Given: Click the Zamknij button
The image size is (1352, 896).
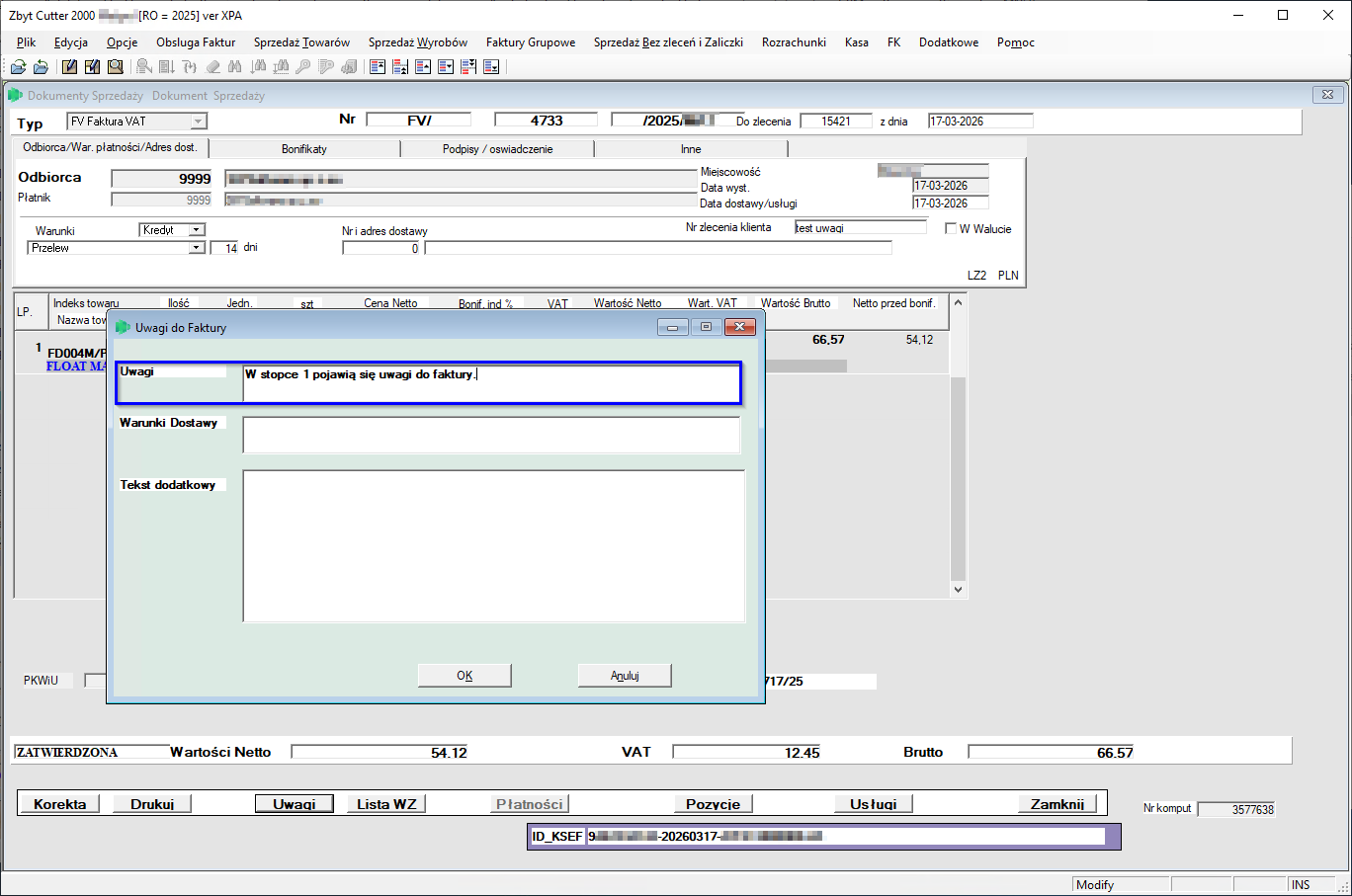Looking at the screenshot, I should (x=1057, y=804).
